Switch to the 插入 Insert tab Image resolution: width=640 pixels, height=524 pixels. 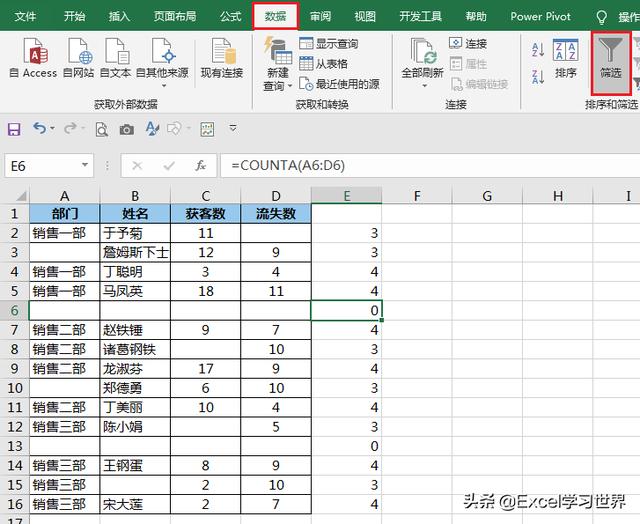point(119,16)
